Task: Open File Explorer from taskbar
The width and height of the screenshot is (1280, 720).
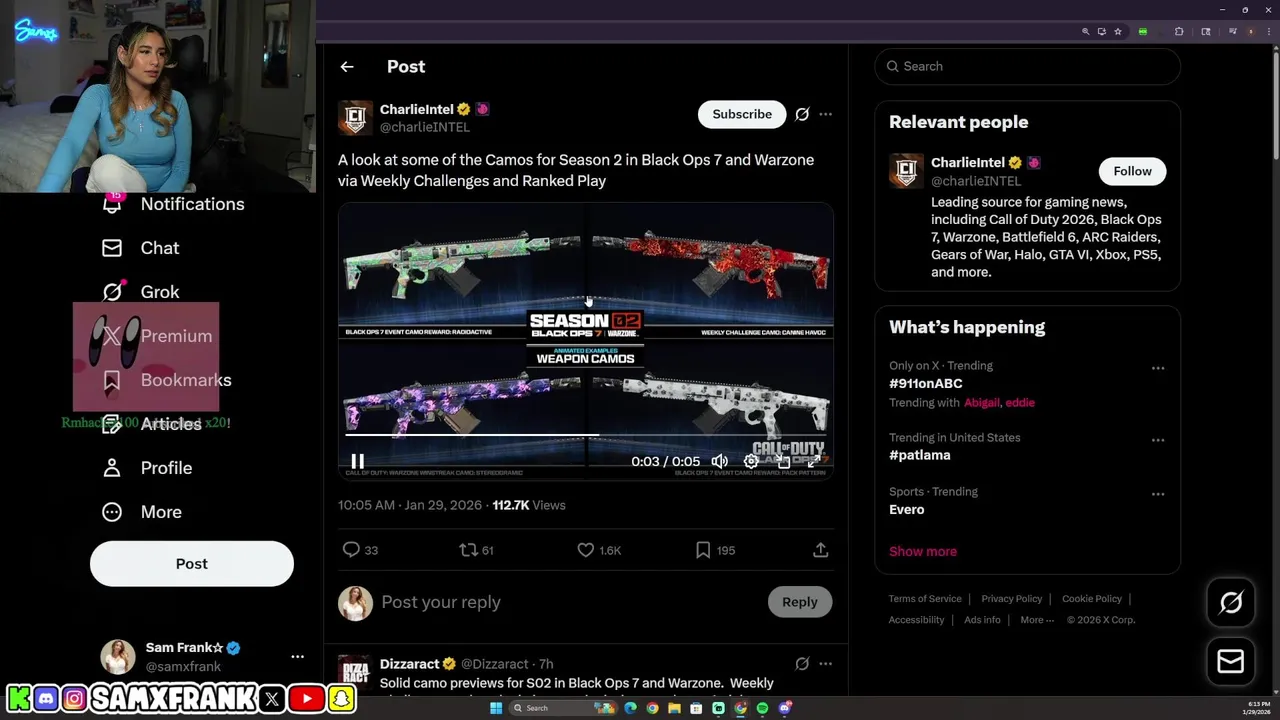Action: pyautogui.click(x=674, y=708)
